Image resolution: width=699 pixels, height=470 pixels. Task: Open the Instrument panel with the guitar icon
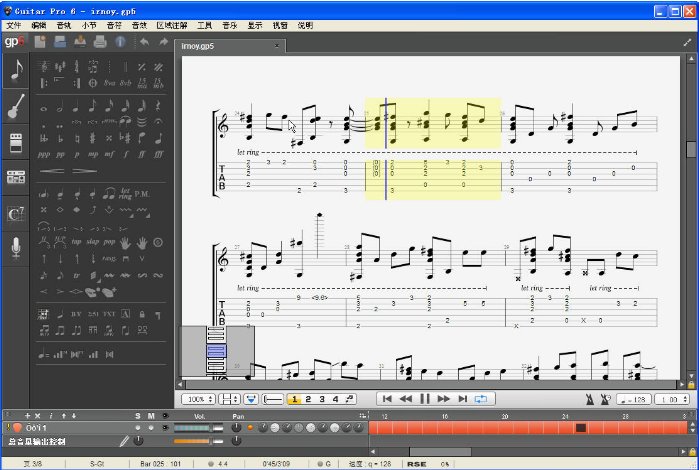[x=16, y=107]
